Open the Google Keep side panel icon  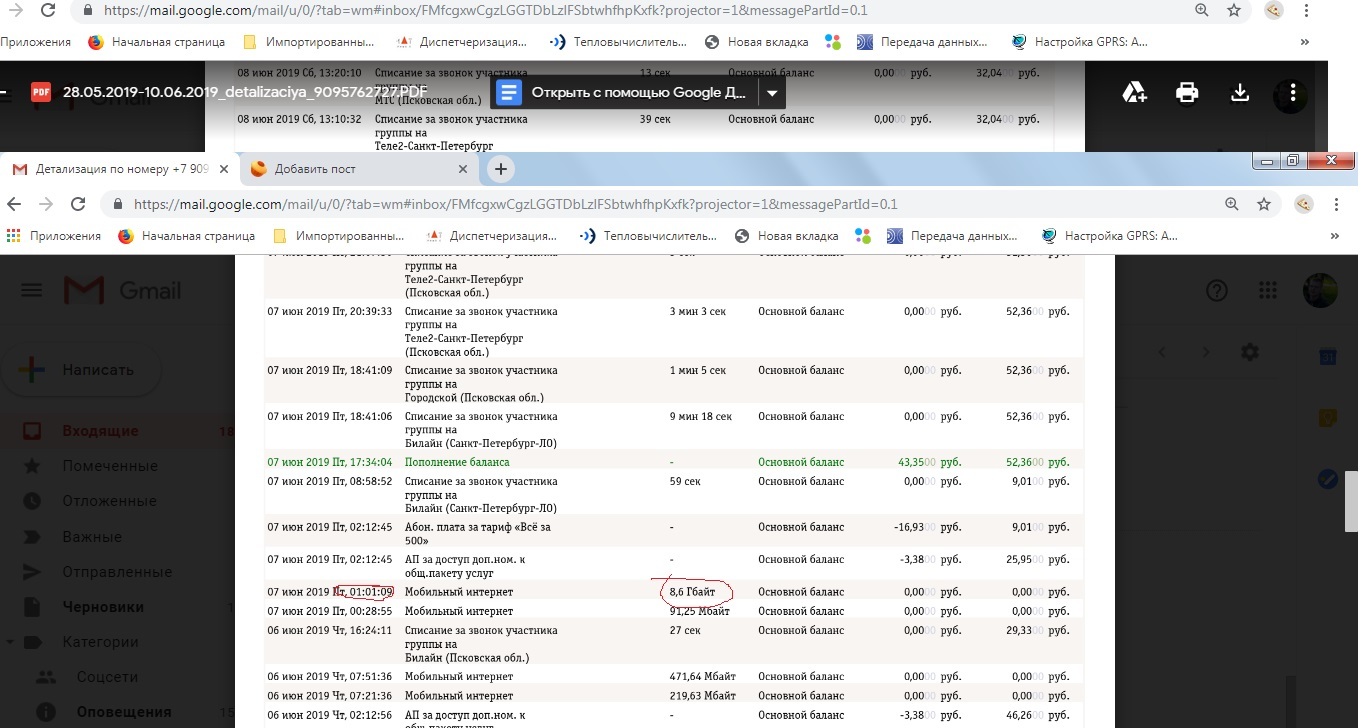(x=1328, y=418)
